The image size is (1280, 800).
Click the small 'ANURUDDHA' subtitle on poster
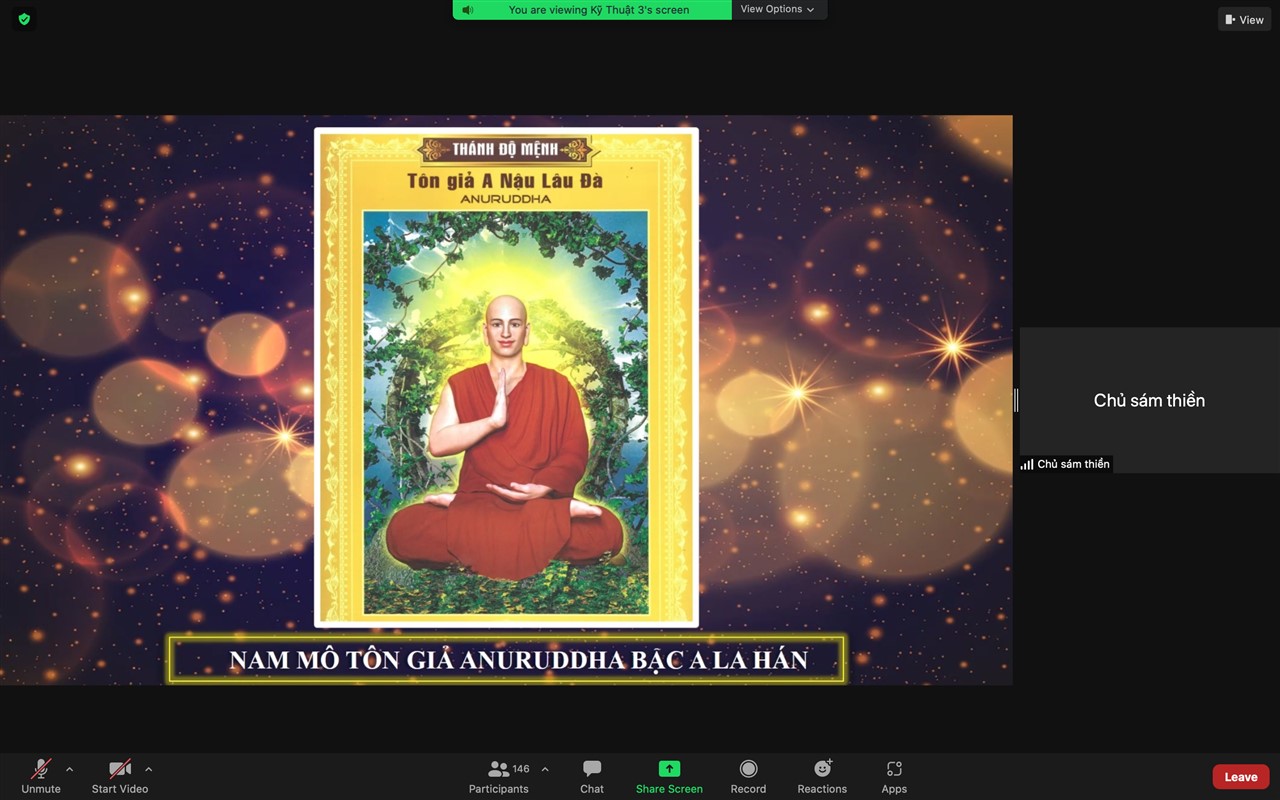tap(505, 199)
